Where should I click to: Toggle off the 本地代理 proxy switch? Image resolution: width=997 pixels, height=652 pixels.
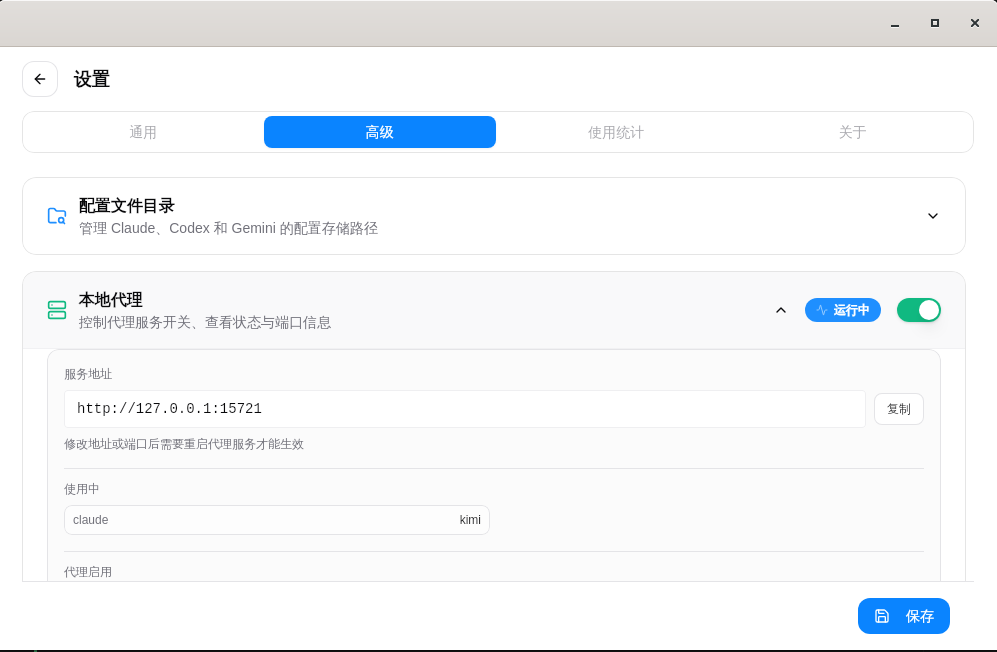(x=918, y=310)
